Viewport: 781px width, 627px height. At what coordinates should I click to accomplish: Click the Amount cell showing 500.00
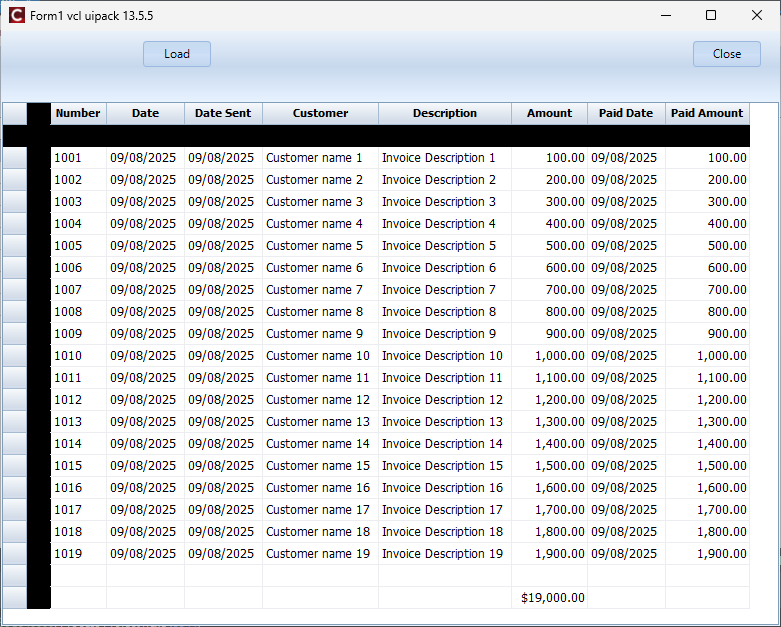pos(549,246)
